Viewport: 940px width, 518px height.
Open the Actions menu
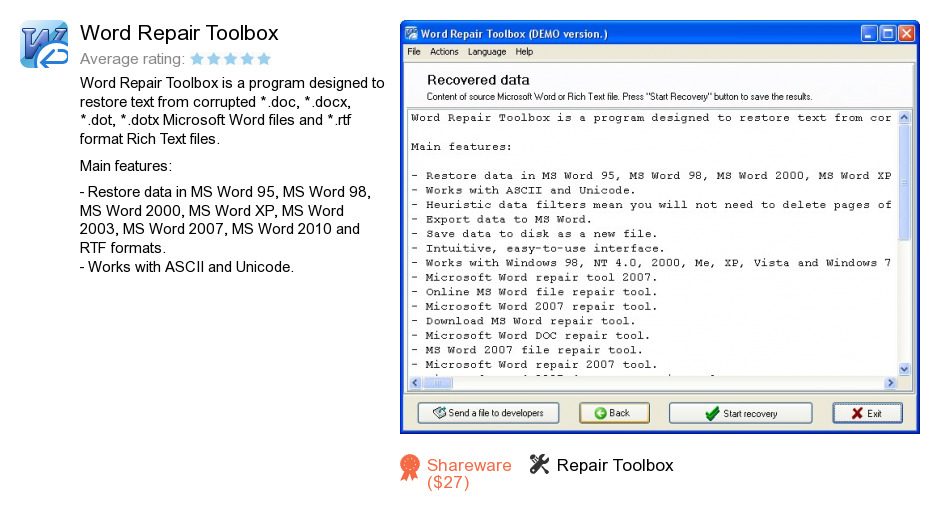[444, 52]
